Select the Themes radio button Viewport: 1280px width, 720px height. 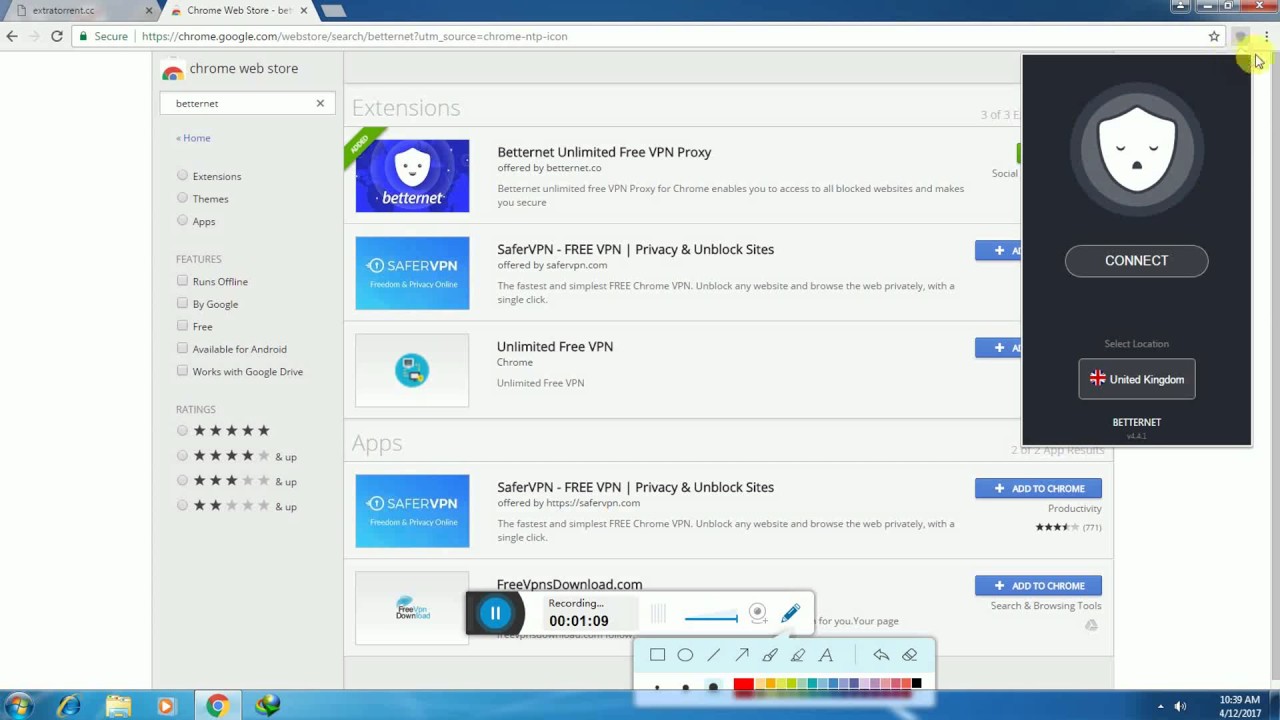(x=182, y=197)
